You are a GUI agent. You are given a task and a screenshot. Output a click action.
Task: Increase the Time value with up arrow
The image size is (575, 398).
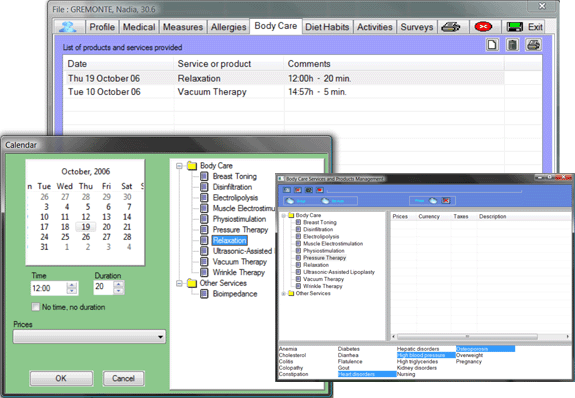pyautogui.click(x=72, y=285)
